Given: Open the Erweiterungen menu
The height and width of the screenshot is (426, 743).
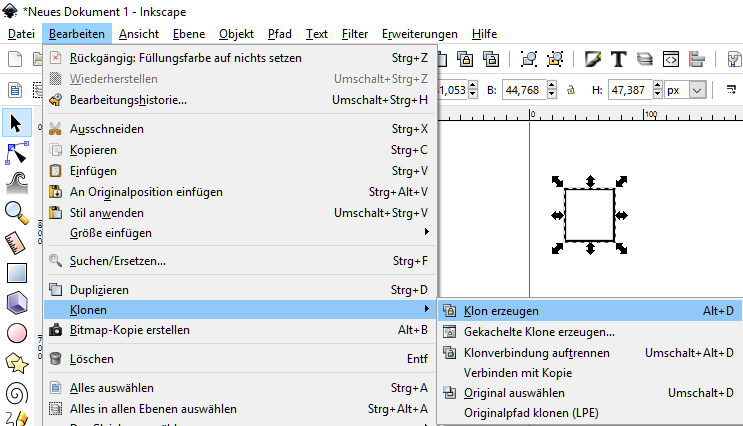Looking at the screenshot, I should pos(419,34).
